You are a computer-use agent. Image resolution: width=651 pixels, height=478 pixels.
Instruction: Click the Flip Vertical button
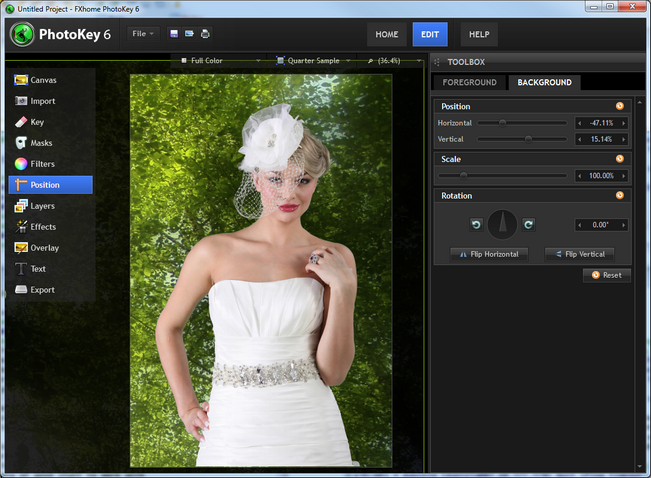[580, 254]
